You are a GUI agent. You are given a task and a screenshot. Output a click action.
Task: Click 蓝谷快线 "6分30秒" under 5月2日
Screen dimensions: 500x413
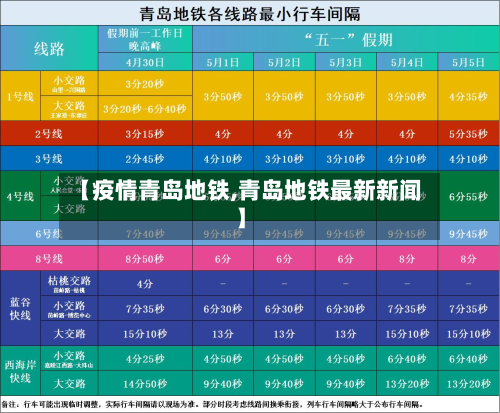click(x=284, y=309)
